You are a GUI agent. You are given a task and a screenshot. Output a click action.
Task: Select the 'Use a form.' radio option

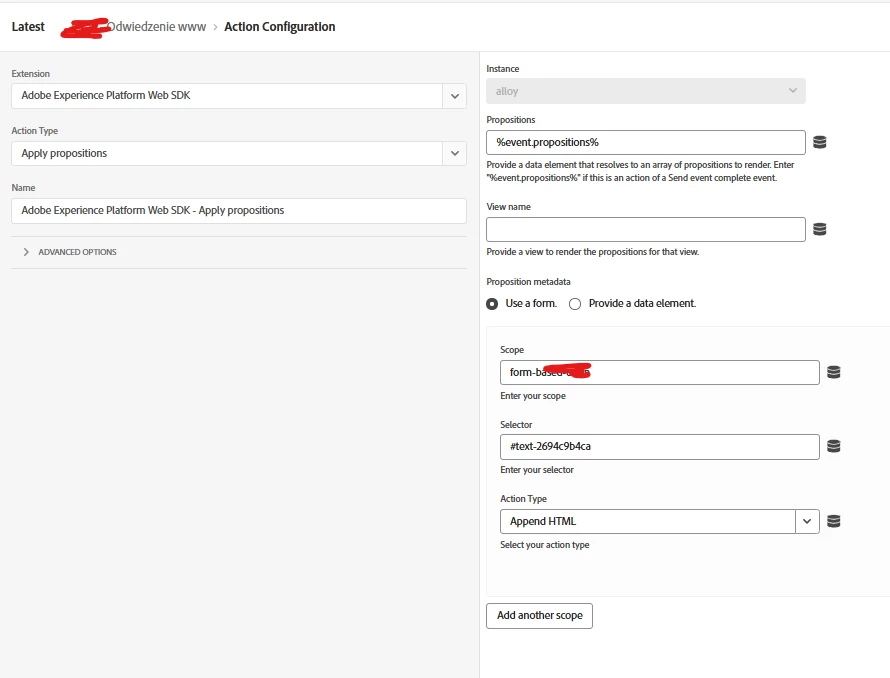[x=492, y=304]
